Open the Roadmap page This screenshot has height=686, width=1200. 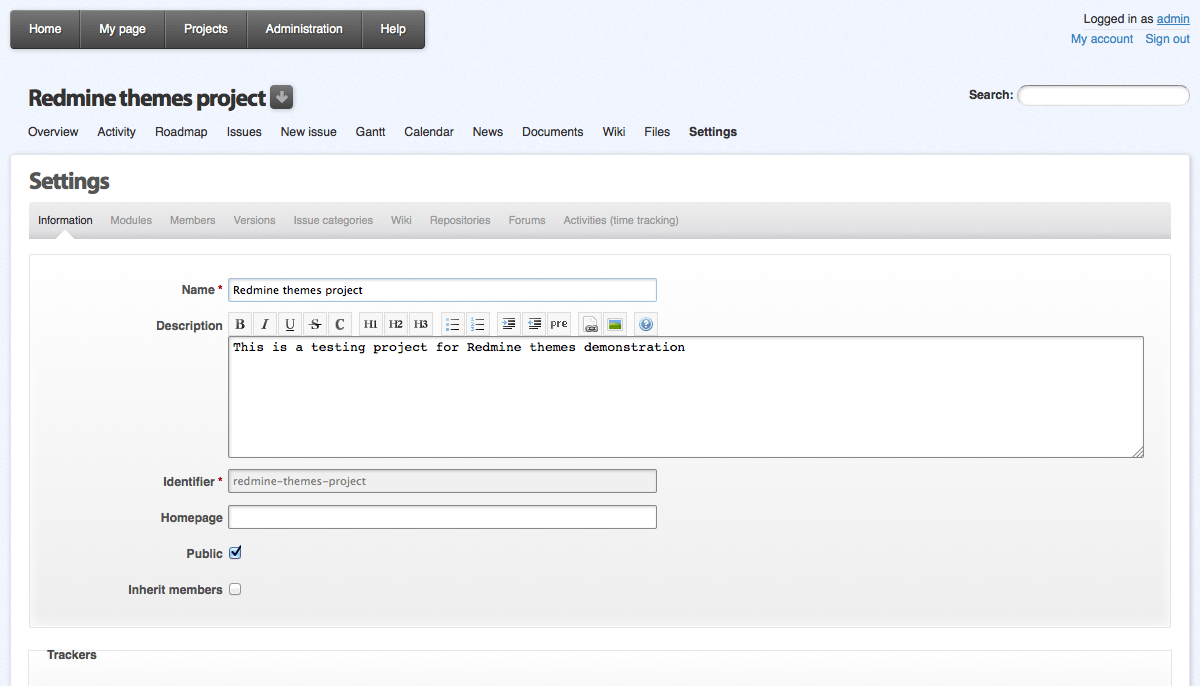tap(181, 132)
